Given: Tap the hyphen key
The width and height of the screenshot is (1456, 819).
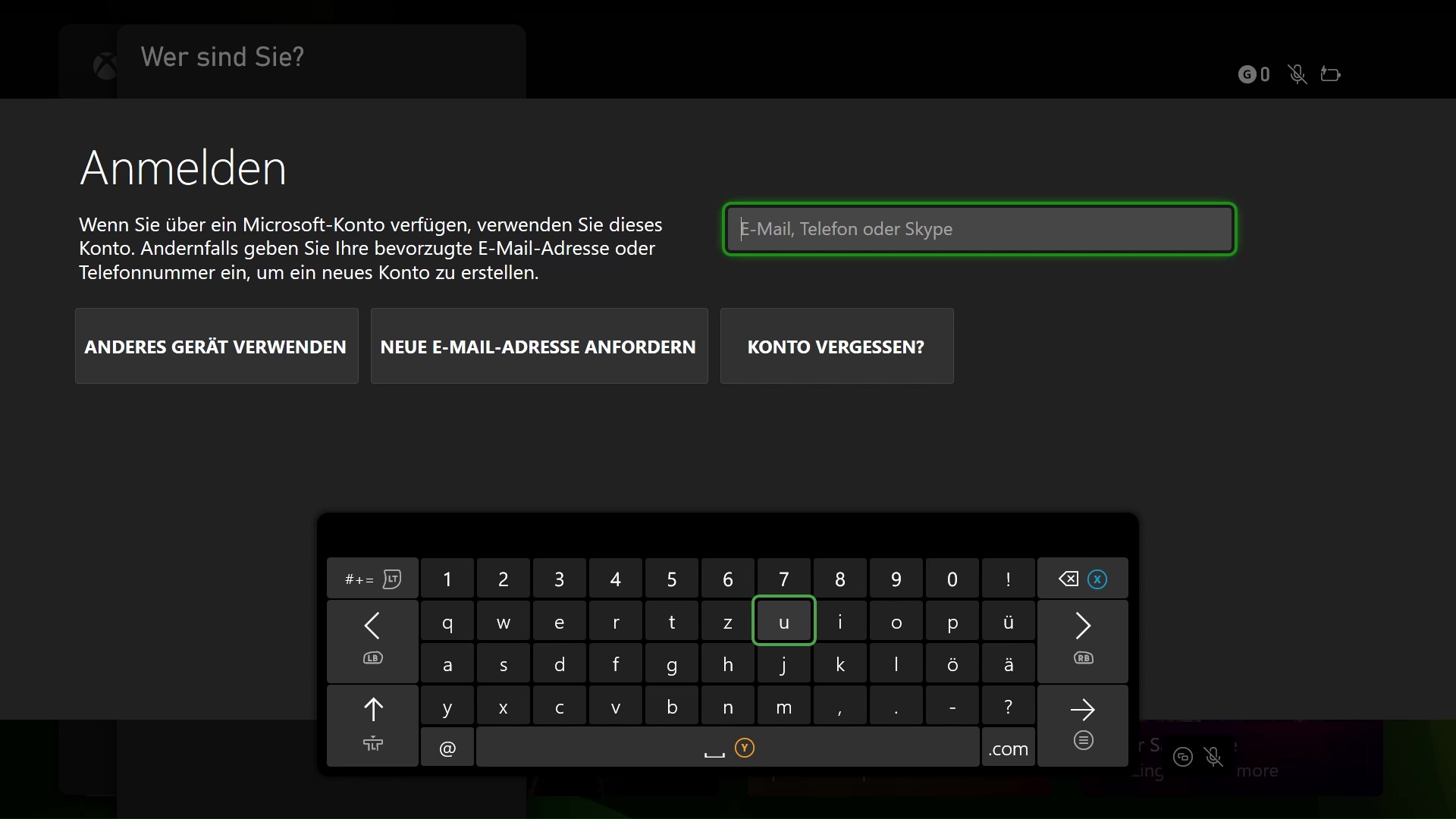Looking at the screenshot, I should tap(952, 706).
